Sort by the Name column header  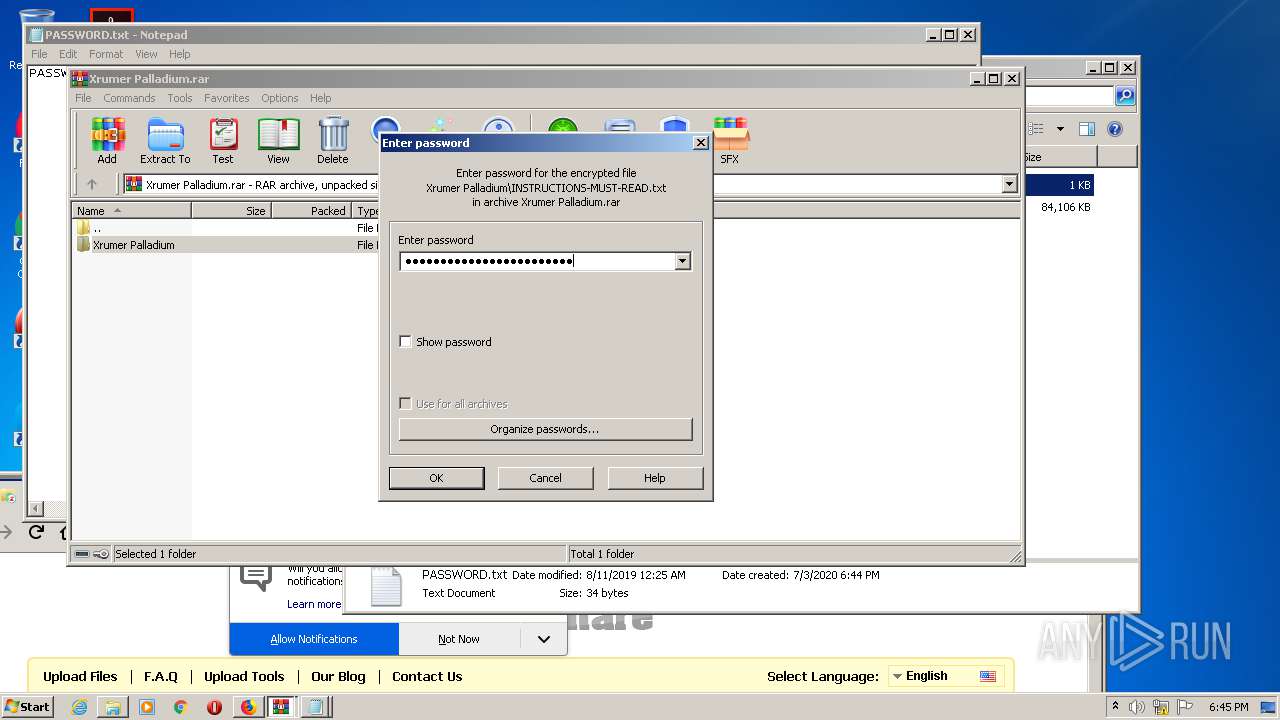pos(132,211)
